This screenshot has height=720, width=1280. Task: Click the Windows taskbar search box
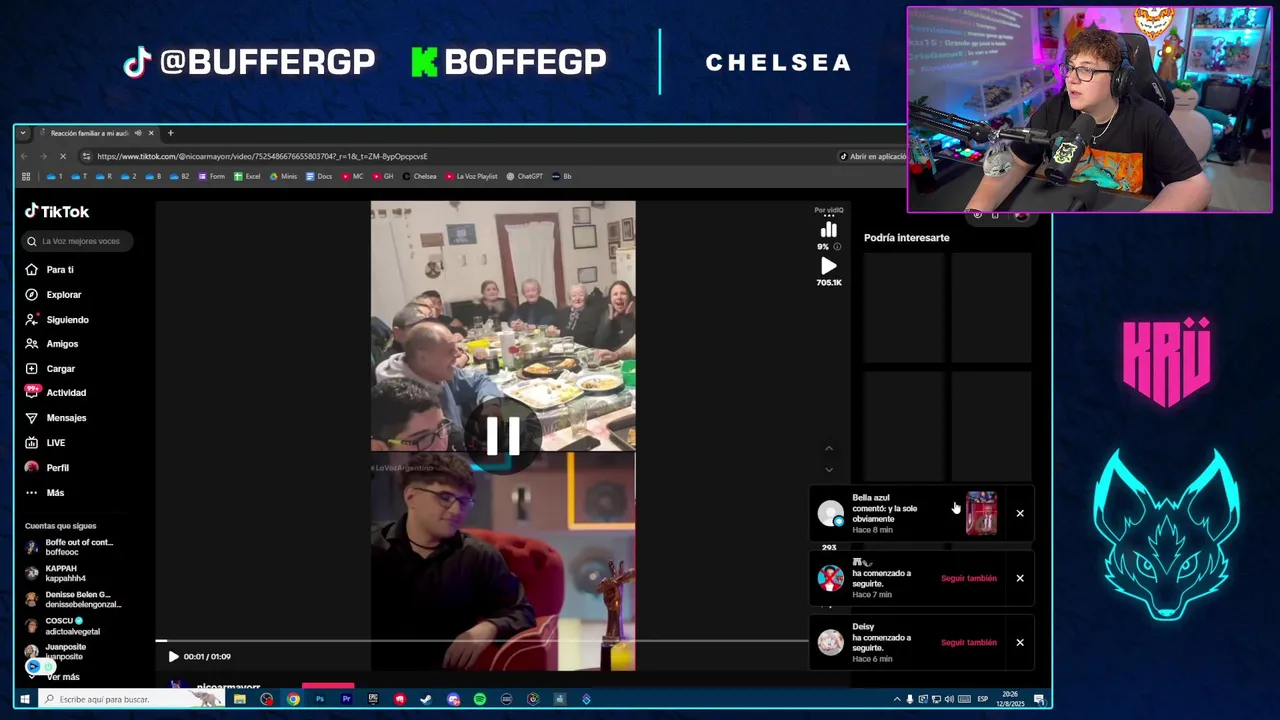pos(131,699)
